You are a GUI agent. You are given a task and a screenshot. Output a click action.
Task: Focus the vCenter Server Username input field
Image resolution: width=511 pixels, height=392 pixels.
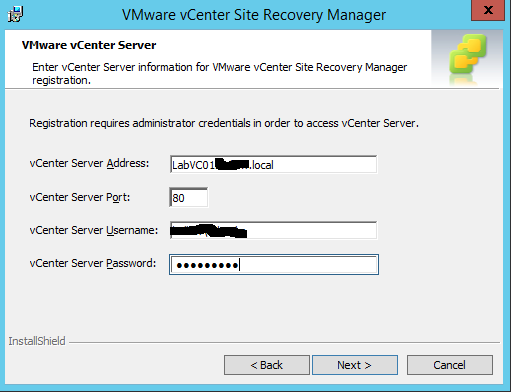[273, 230]
